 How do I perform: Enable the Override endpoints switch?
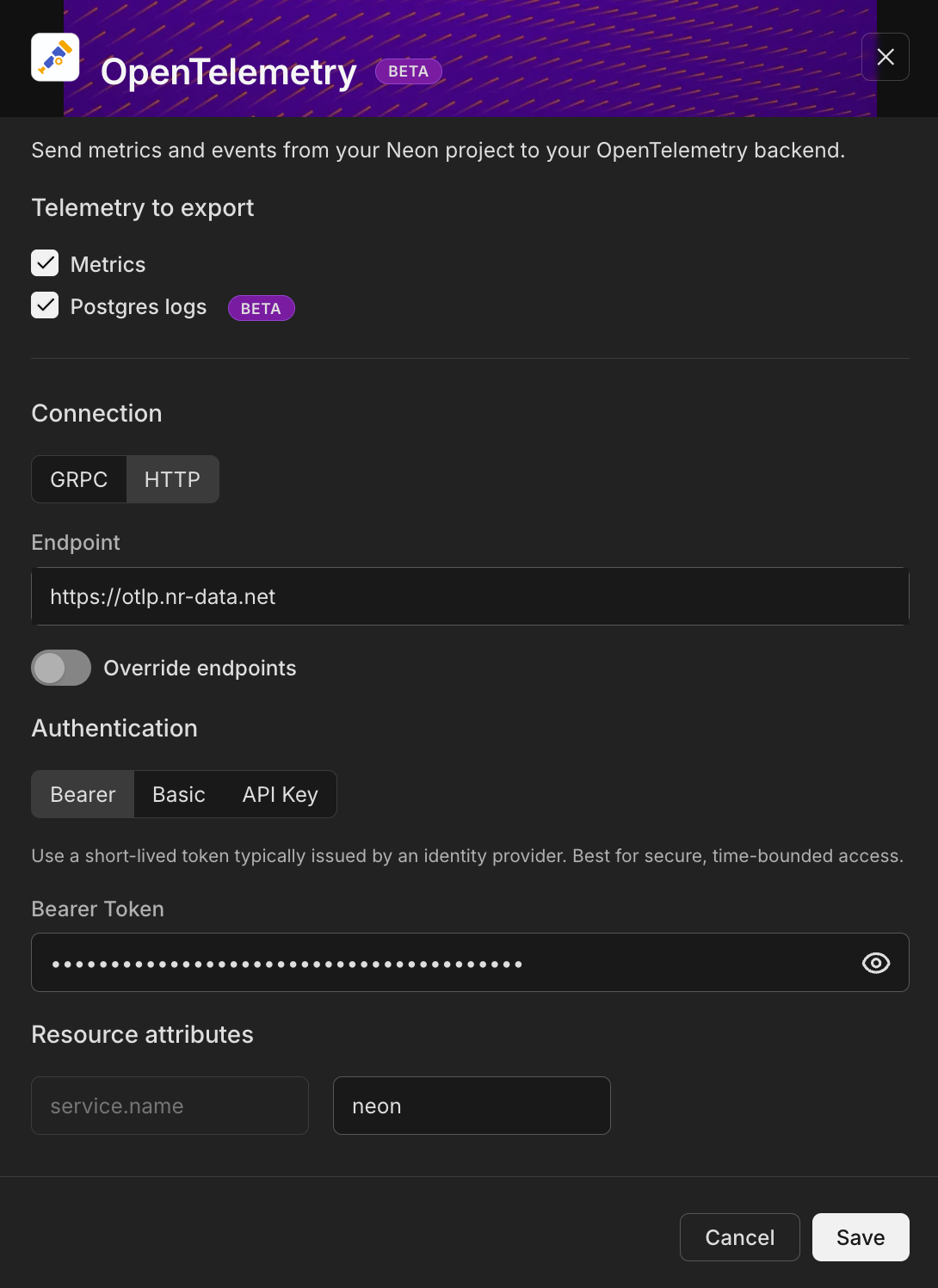(60, 668)
